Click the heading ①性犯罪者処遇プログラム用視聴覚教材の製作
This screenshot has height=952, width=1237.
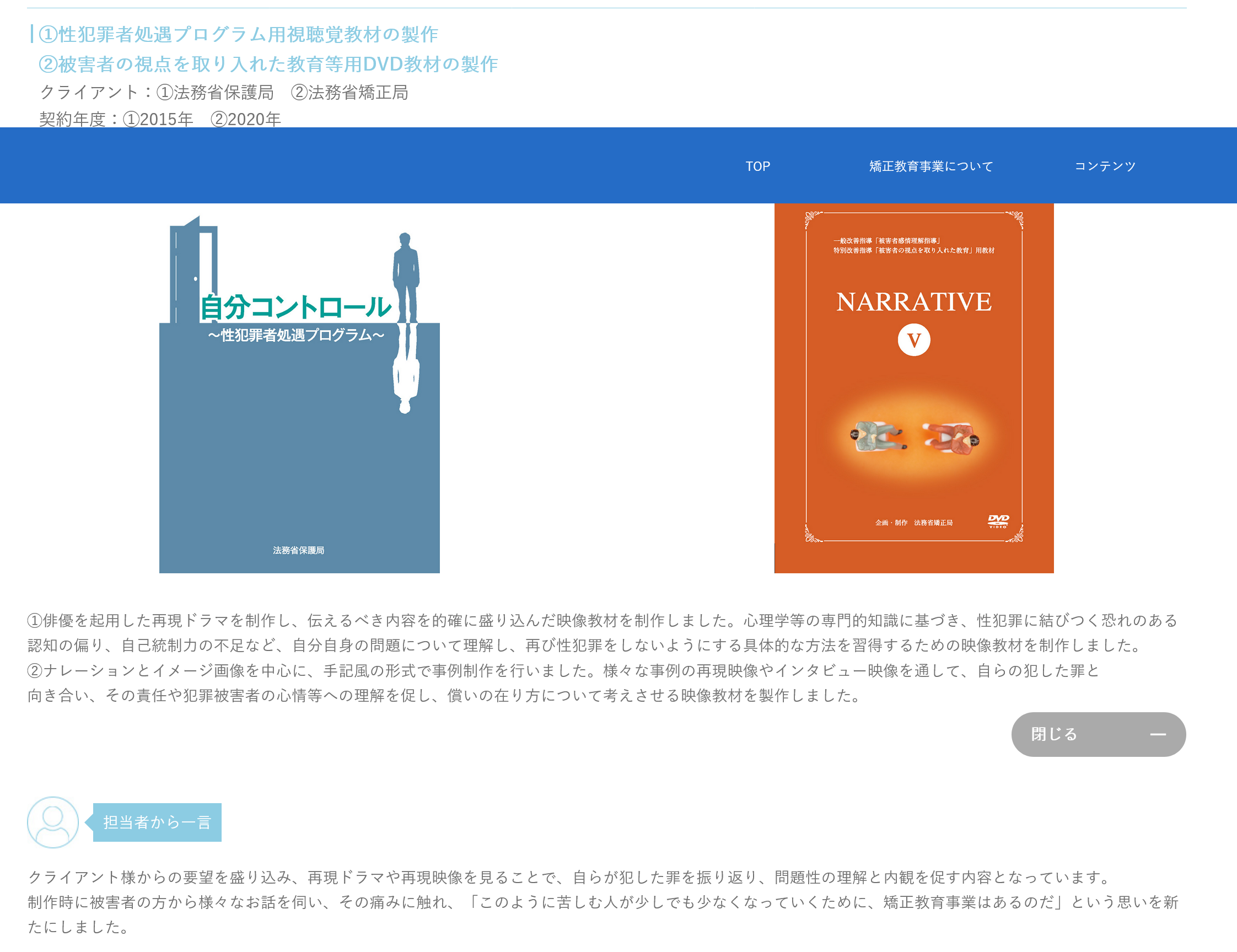(238, 34)
